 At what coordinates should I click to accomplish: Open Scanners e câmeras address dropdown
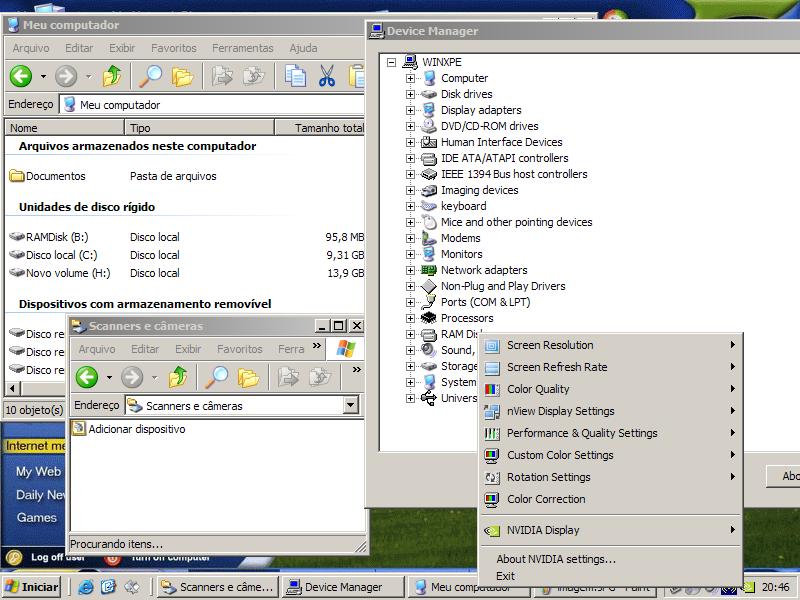[x=350, y=406]
